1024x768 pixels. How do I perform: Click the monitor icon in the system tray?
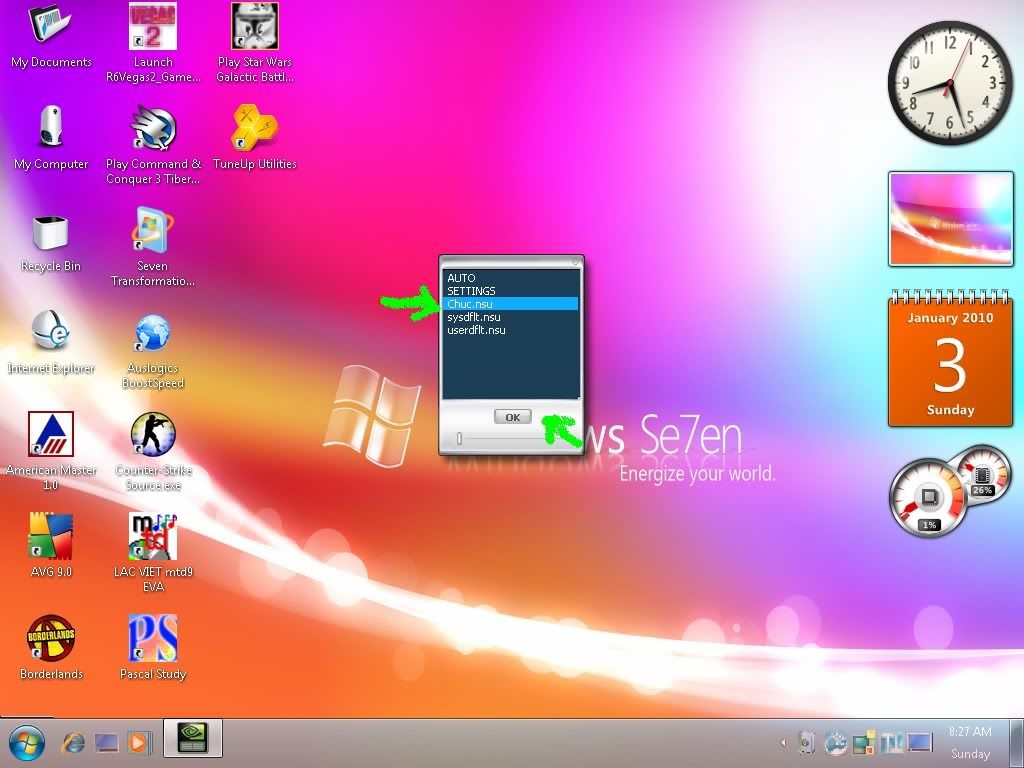click(x=918, y=743)
